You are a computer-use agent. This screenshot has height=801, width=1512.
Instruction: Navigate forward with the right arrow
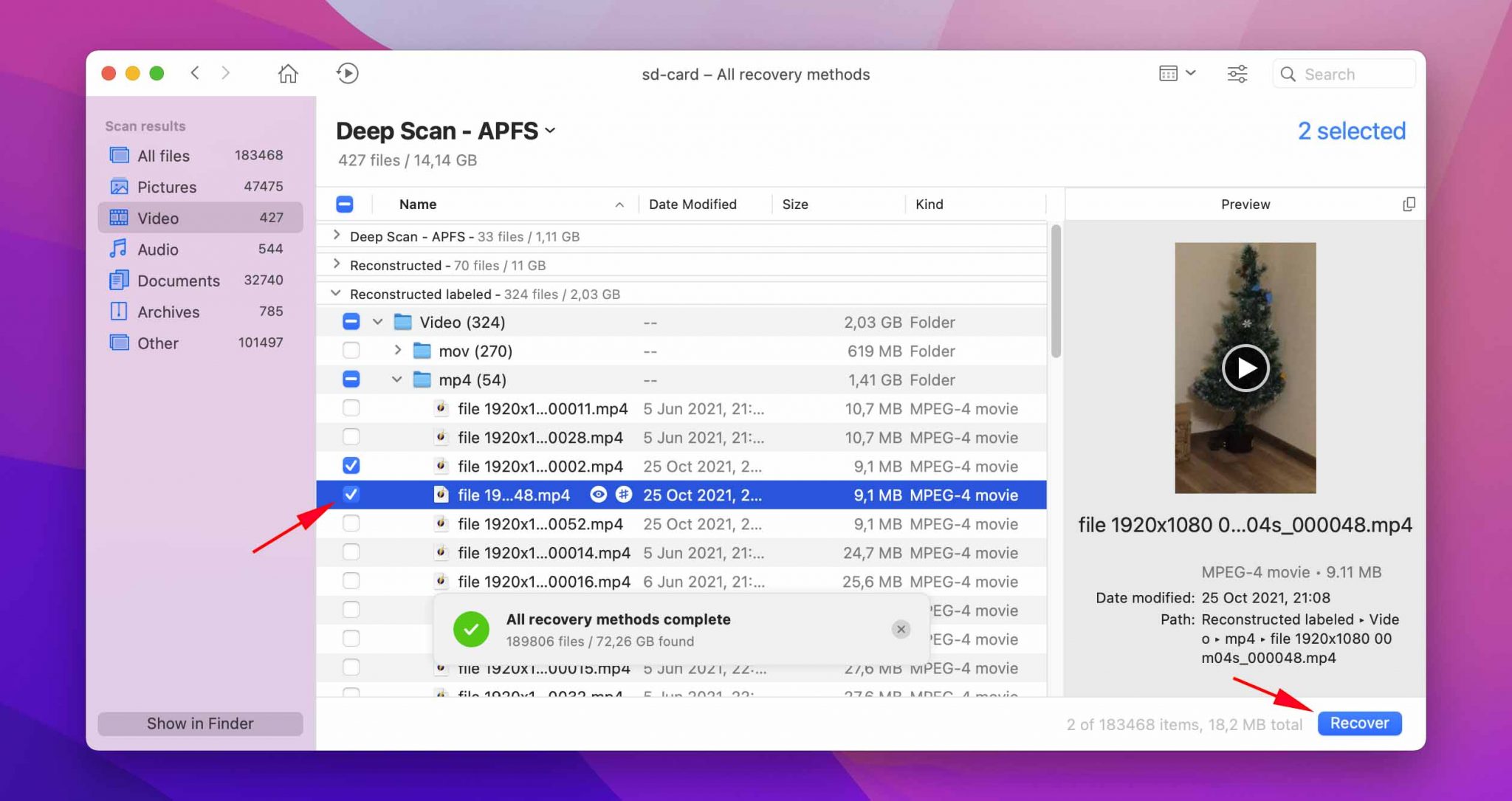226,73
